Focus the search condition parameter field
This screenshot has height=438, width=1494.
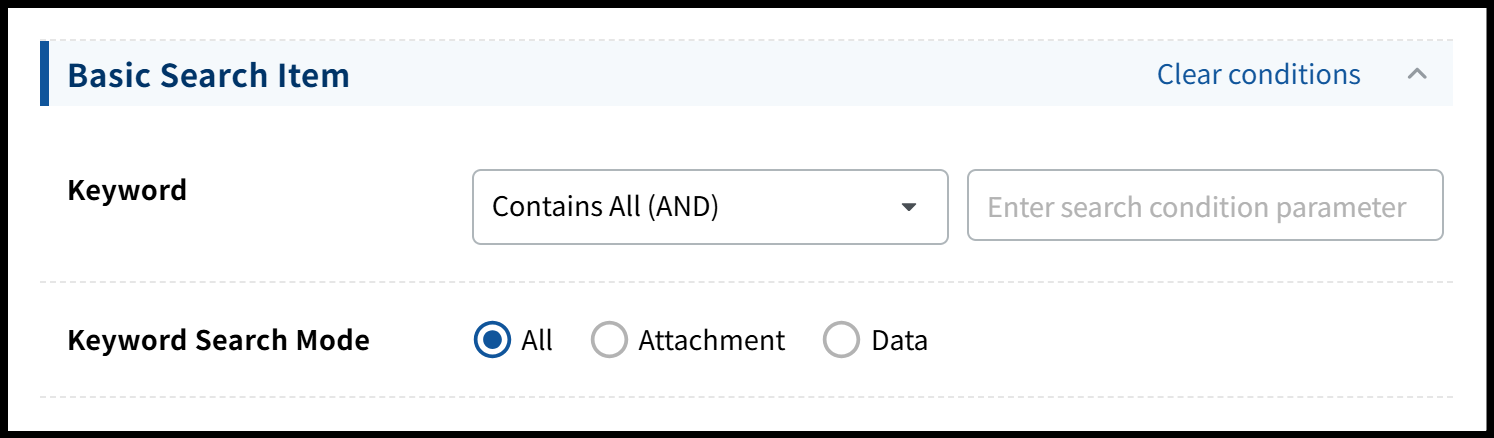coord(1204,207)
